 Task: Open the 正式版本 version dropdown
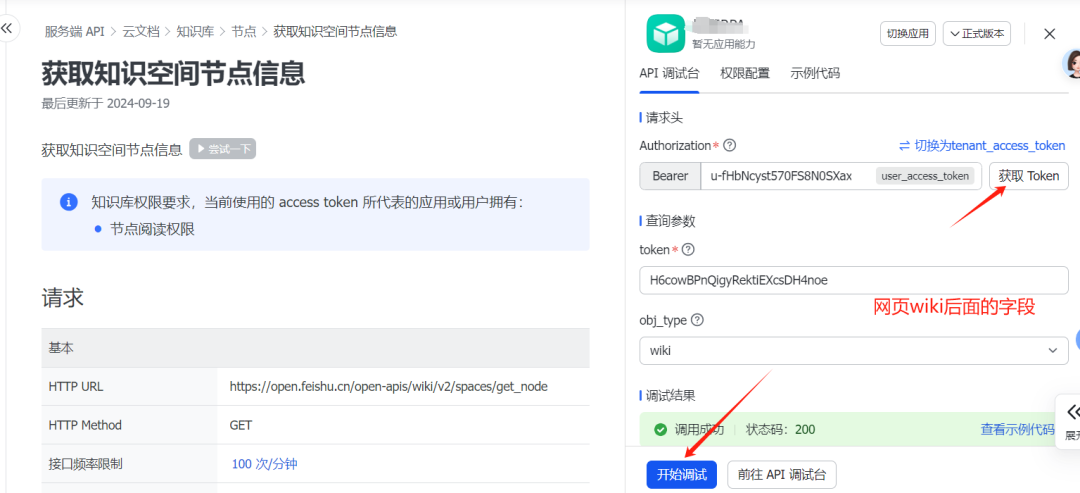pyautogui.click(x=977, y=33)
